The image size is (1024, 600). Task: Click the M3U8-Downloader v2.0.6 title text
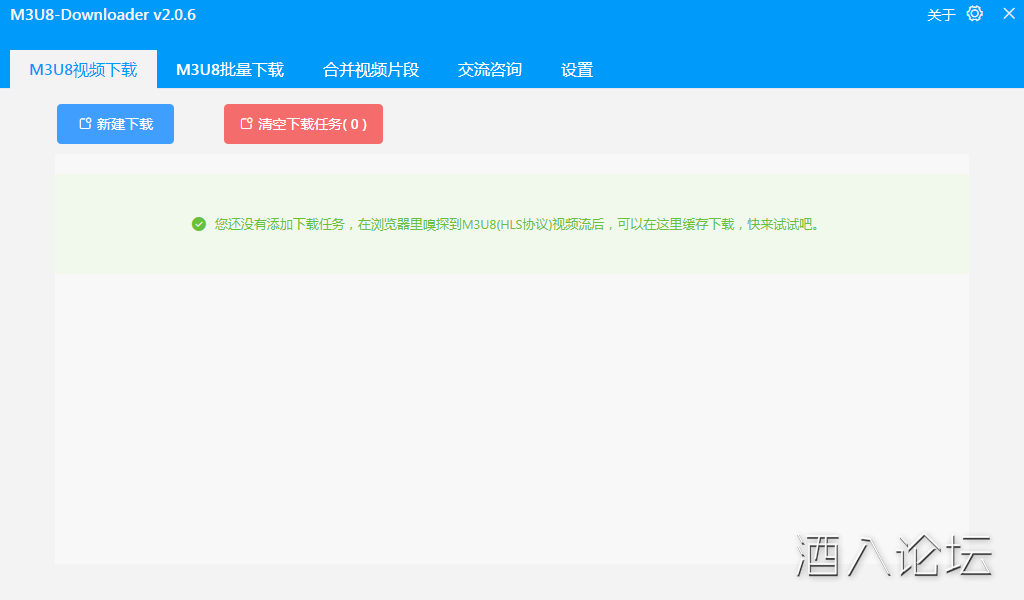click(103, 15)
